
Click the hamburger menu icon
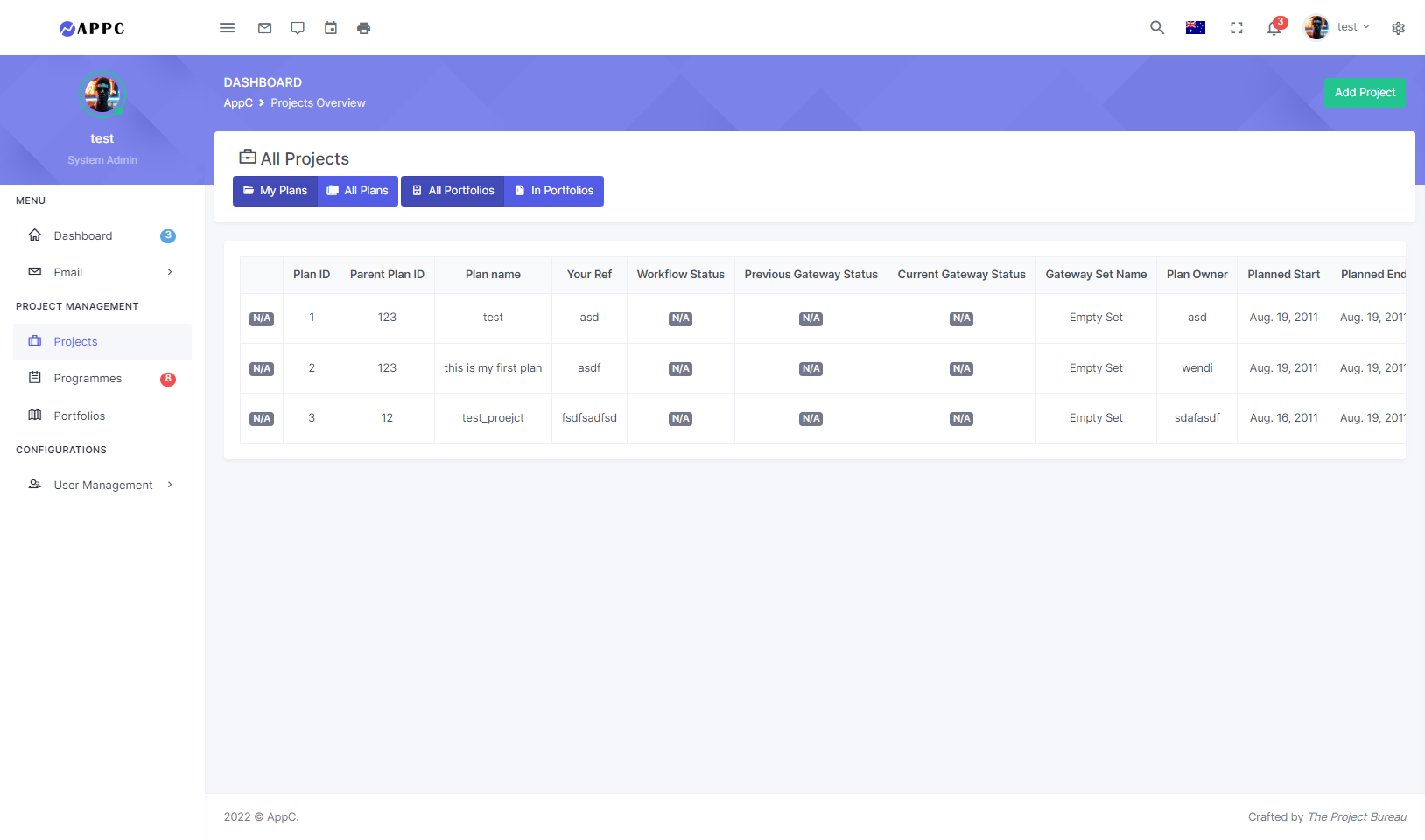pos(227,28)
